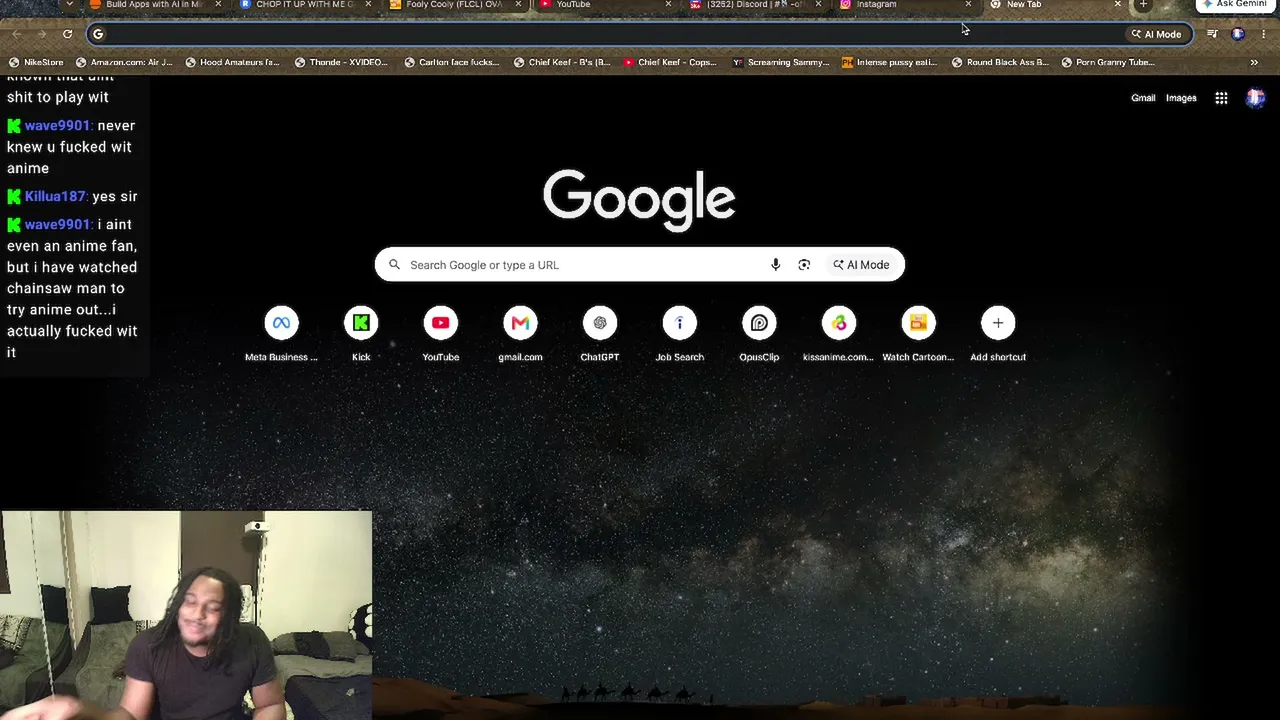
Task: Click the Killua187 username in chat
Action: click(x=54, y=196)
